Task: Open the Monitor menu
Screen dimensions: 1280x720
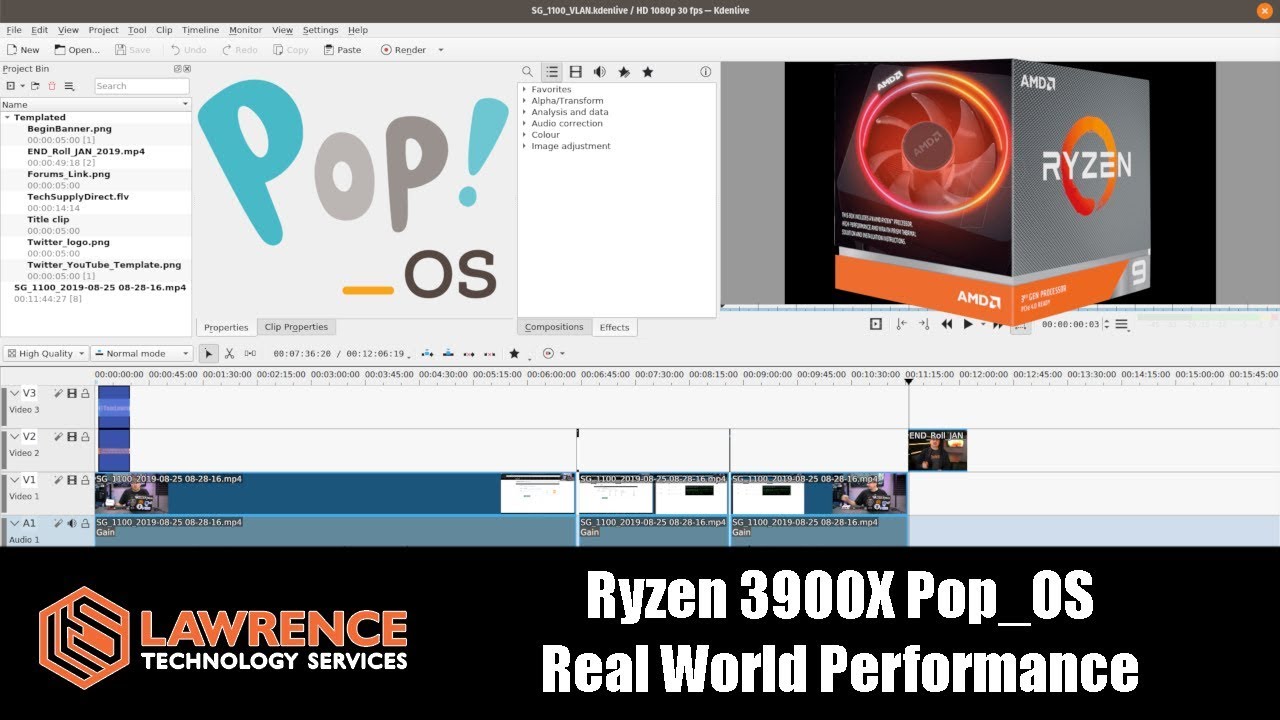Action: click(246, 30)
